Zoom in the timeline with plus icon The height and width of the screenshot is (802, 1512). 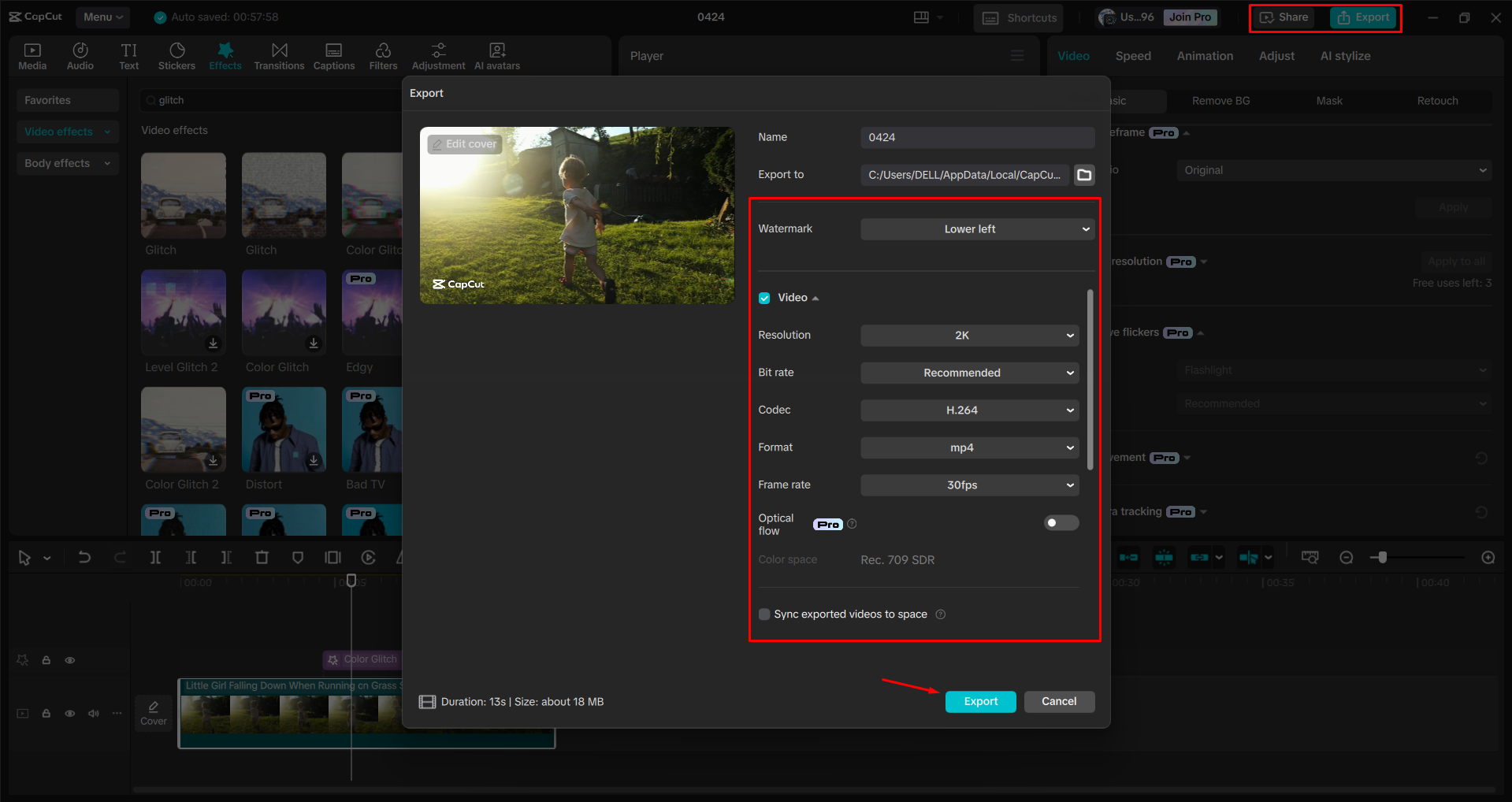coord(1488,558)
